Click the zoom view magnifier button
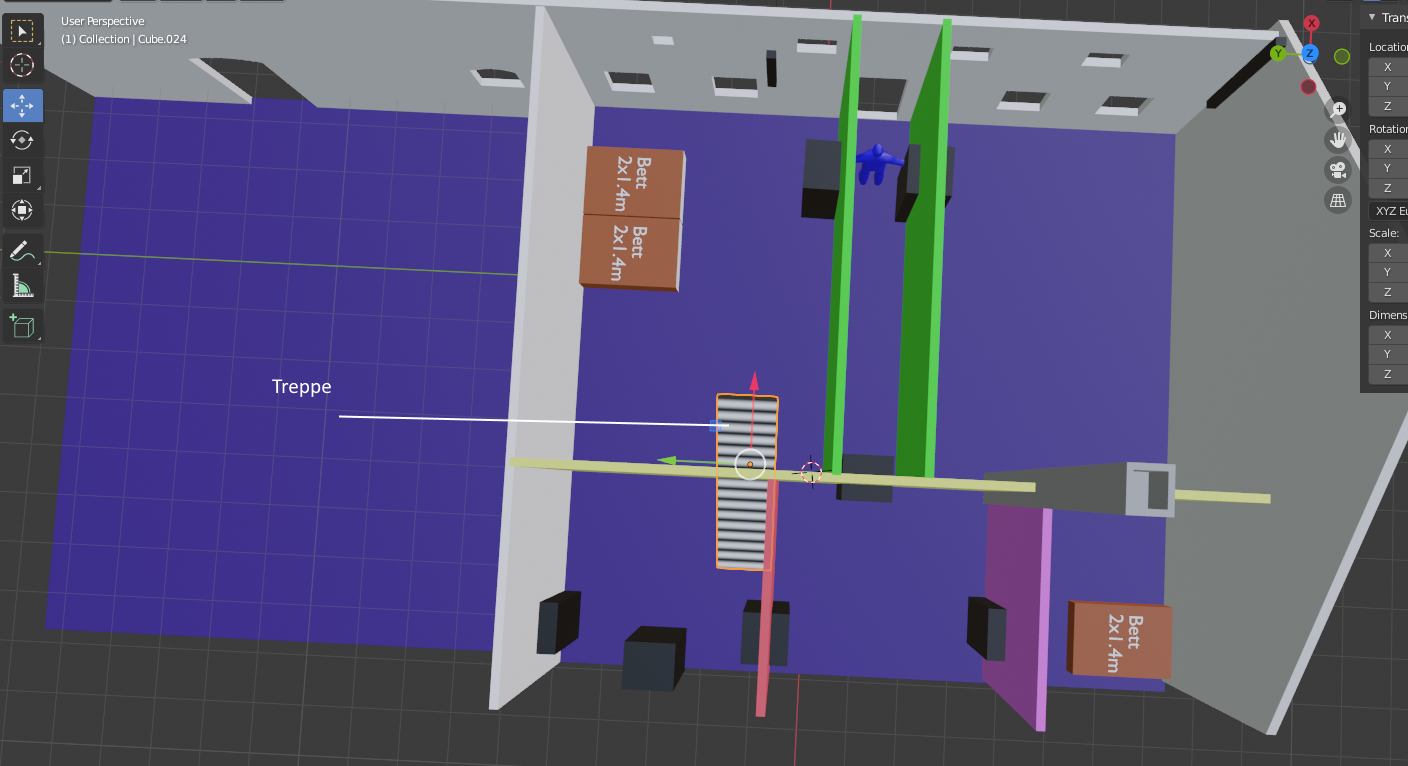 (1338, 109)
